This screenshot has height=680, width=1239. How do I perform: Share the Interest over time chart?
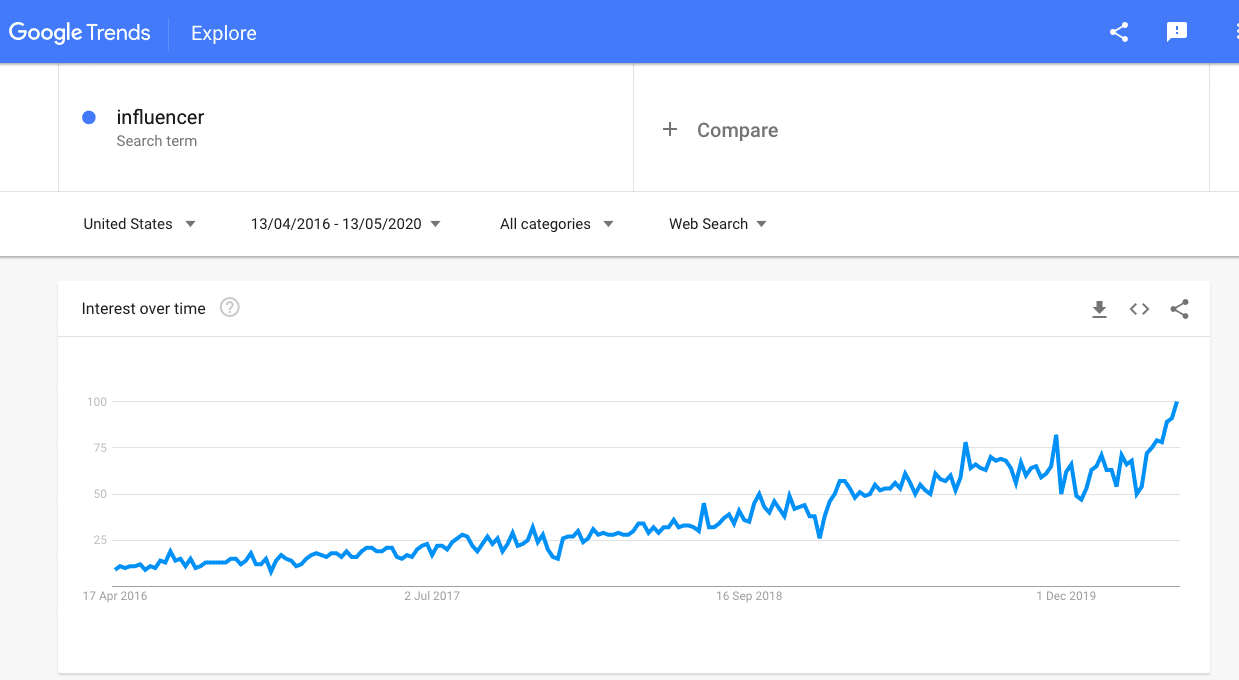(x=1179, y=309)
